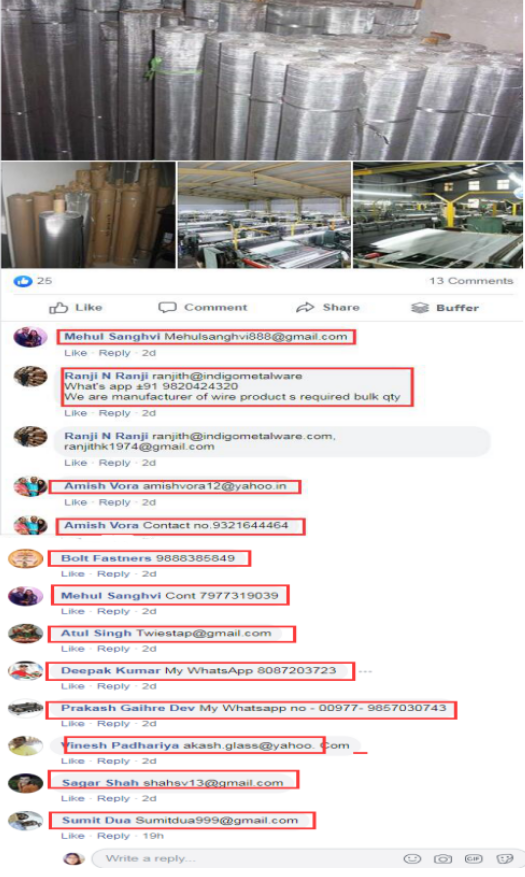Share the post using the Share button
The width and height of the screenshot is (525, 877).
[x=328, y=308]
